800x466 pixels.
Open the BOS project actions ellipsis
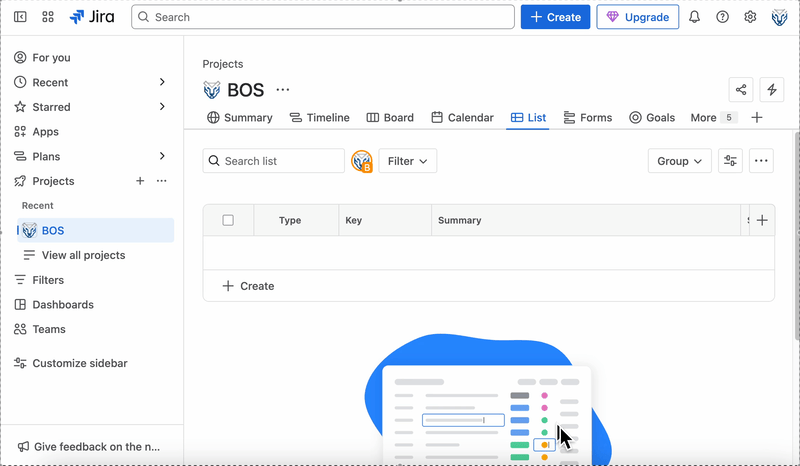(283, 90)
